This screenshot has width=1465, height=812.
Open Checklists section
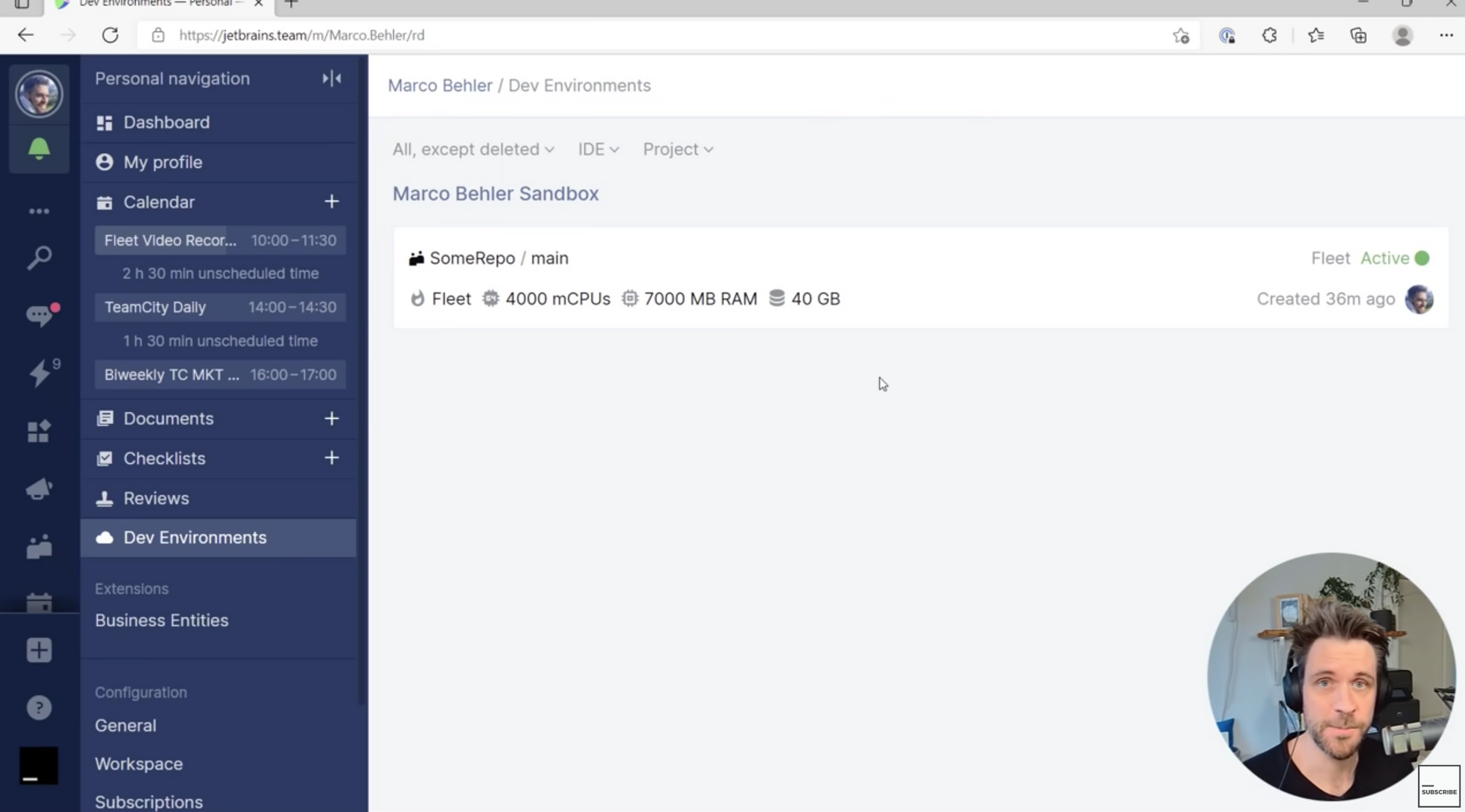click(164, 458)
